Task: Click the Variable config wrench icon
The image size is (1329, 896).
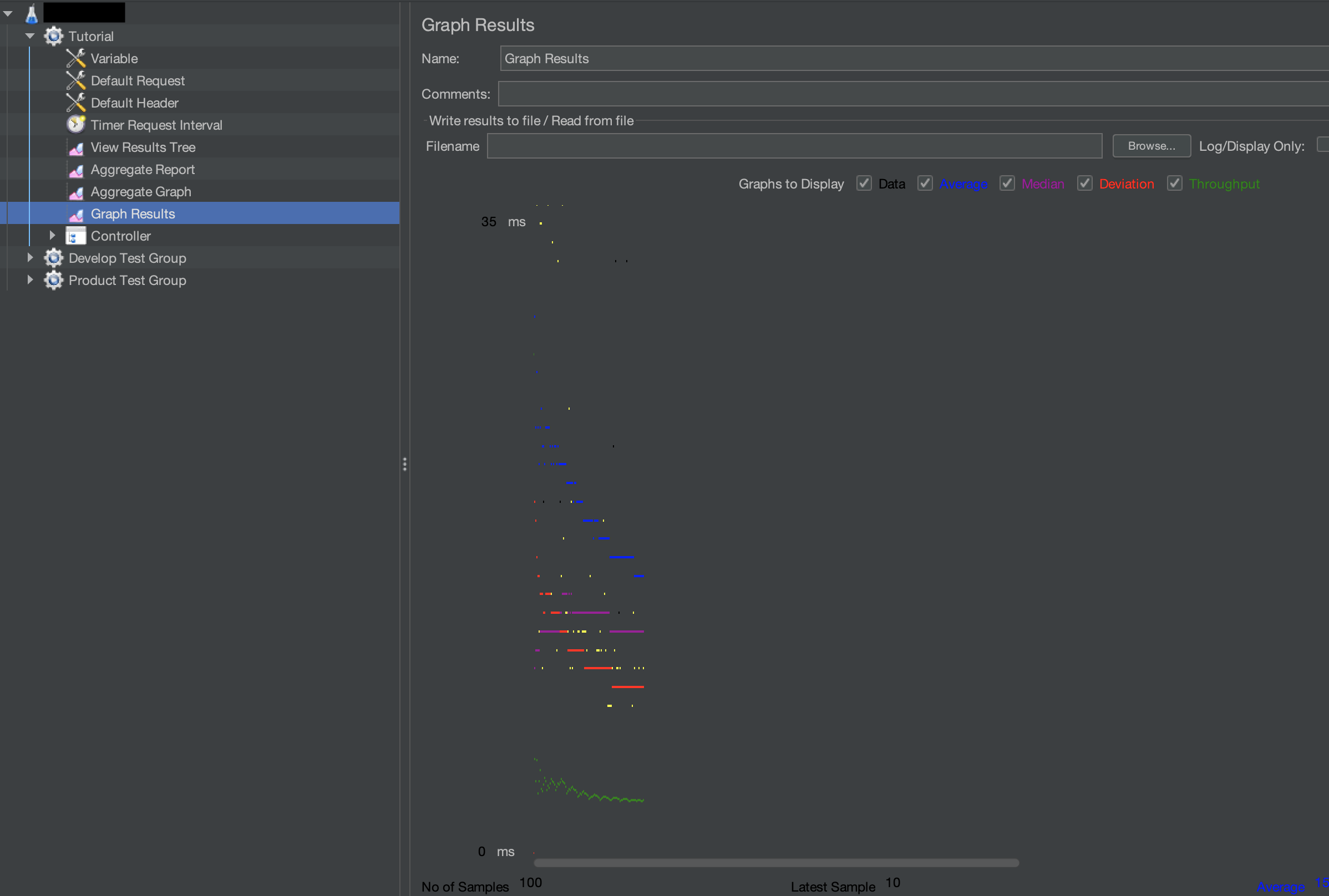Action: pyautogui.click(x=75, y=58)
